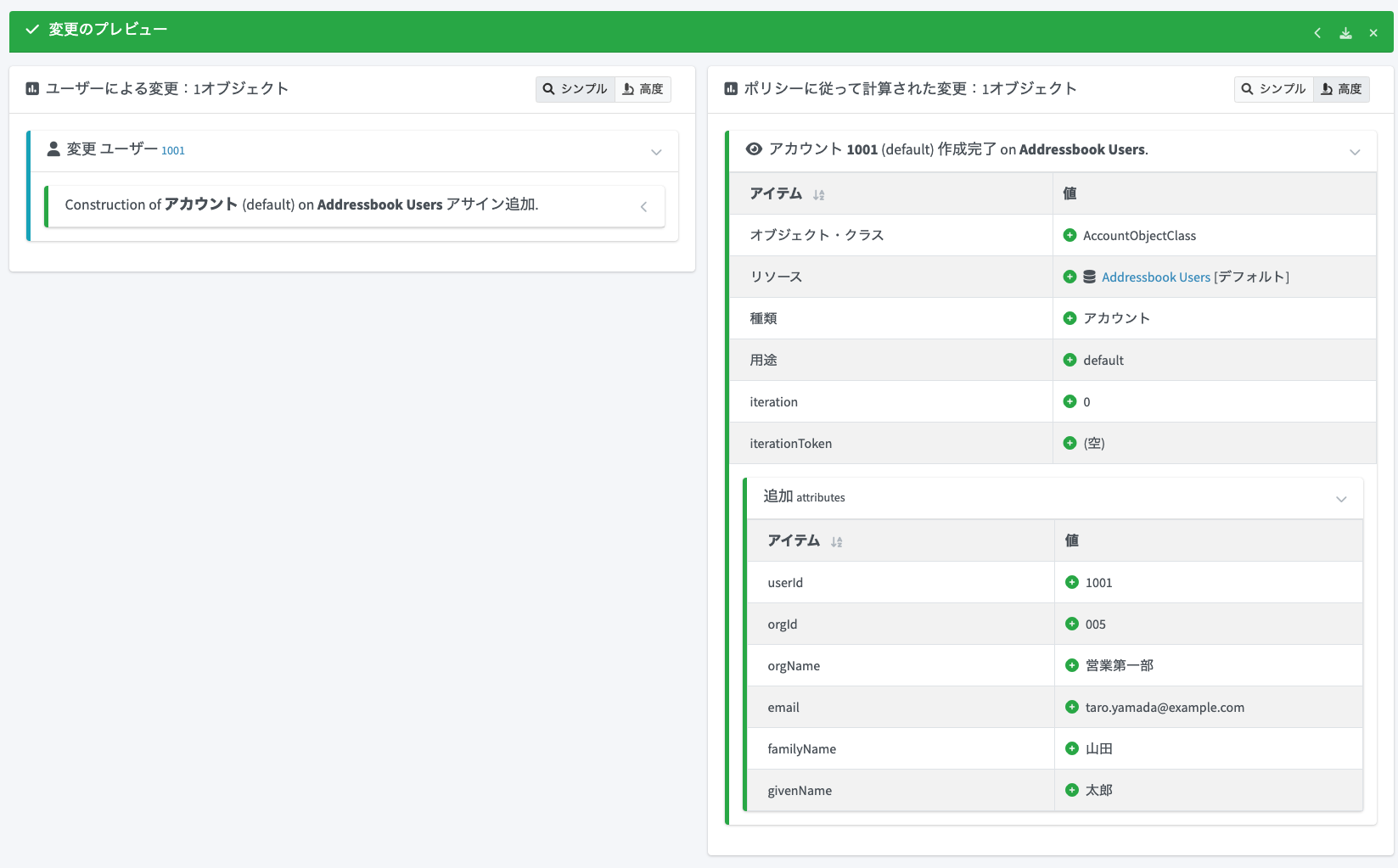Open the Addressbook Users resource link
Viewport: 1398px width, 868px height.
click(x=1156, y=277)
